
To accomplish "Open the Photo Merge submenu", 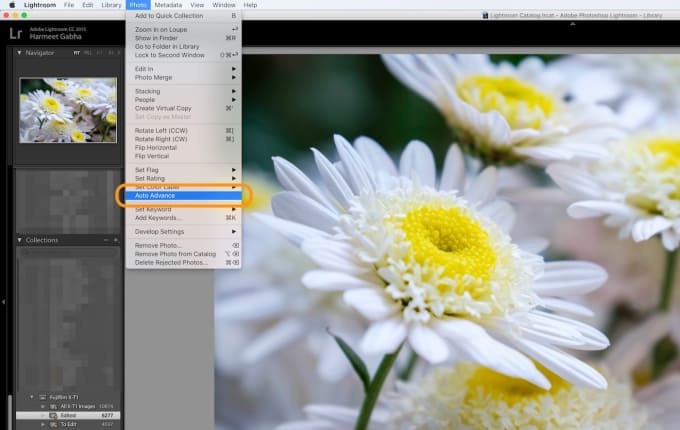I will click(x=183, y=77).
